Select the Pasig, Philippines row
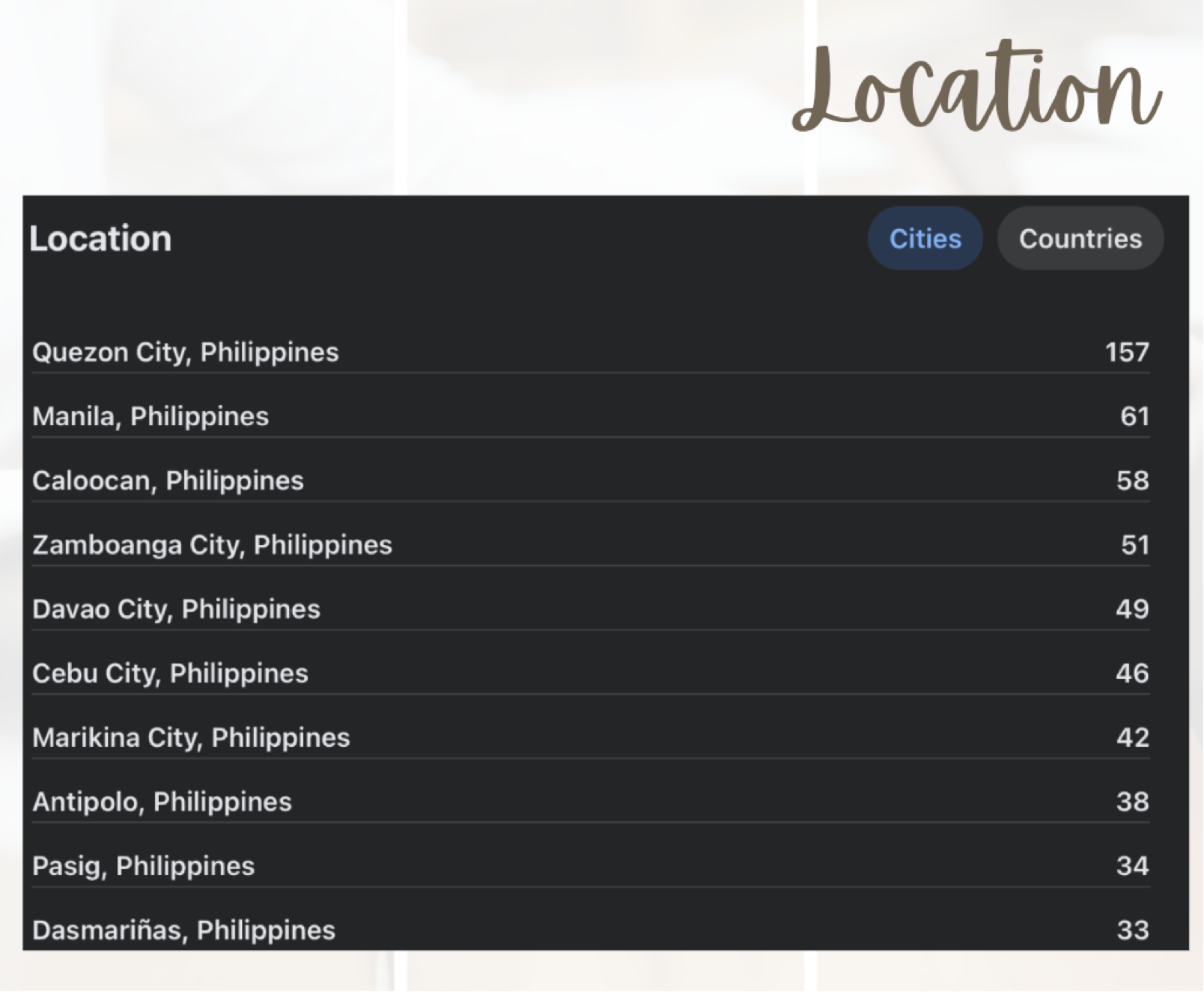 click(591, 866)
